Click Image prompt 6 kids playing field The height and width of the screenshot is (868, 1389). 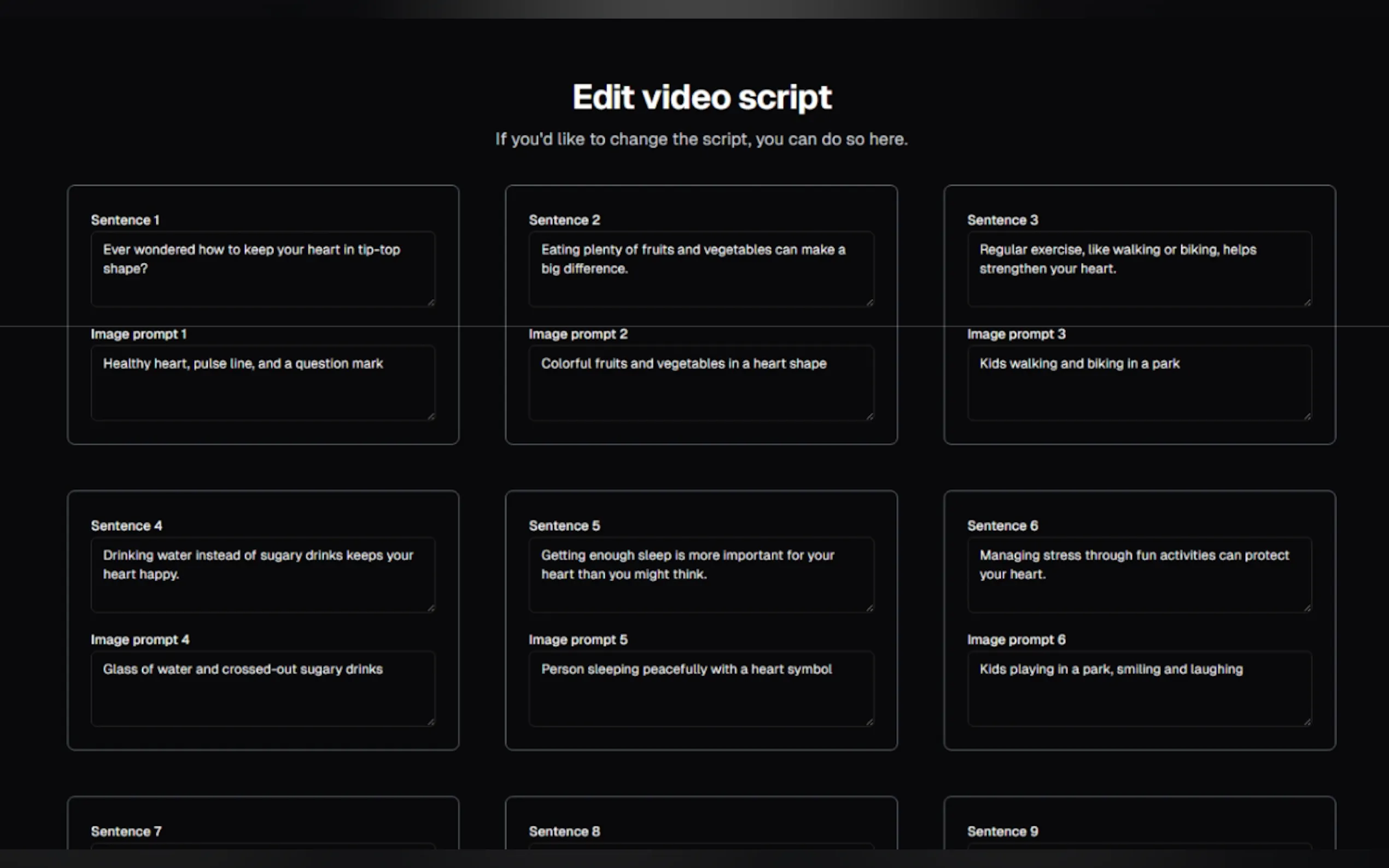tap(1139, 688)
